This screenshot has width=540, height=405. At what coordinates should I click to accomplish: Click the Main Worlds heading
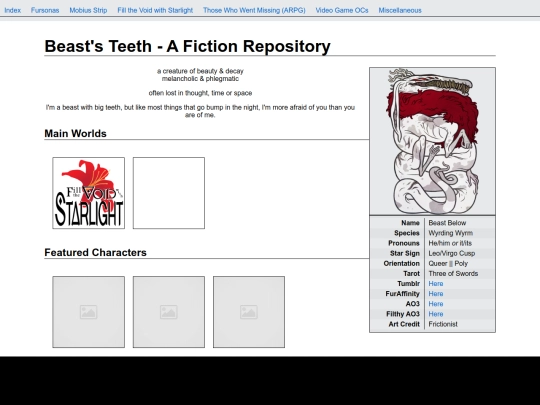[75, 134]
